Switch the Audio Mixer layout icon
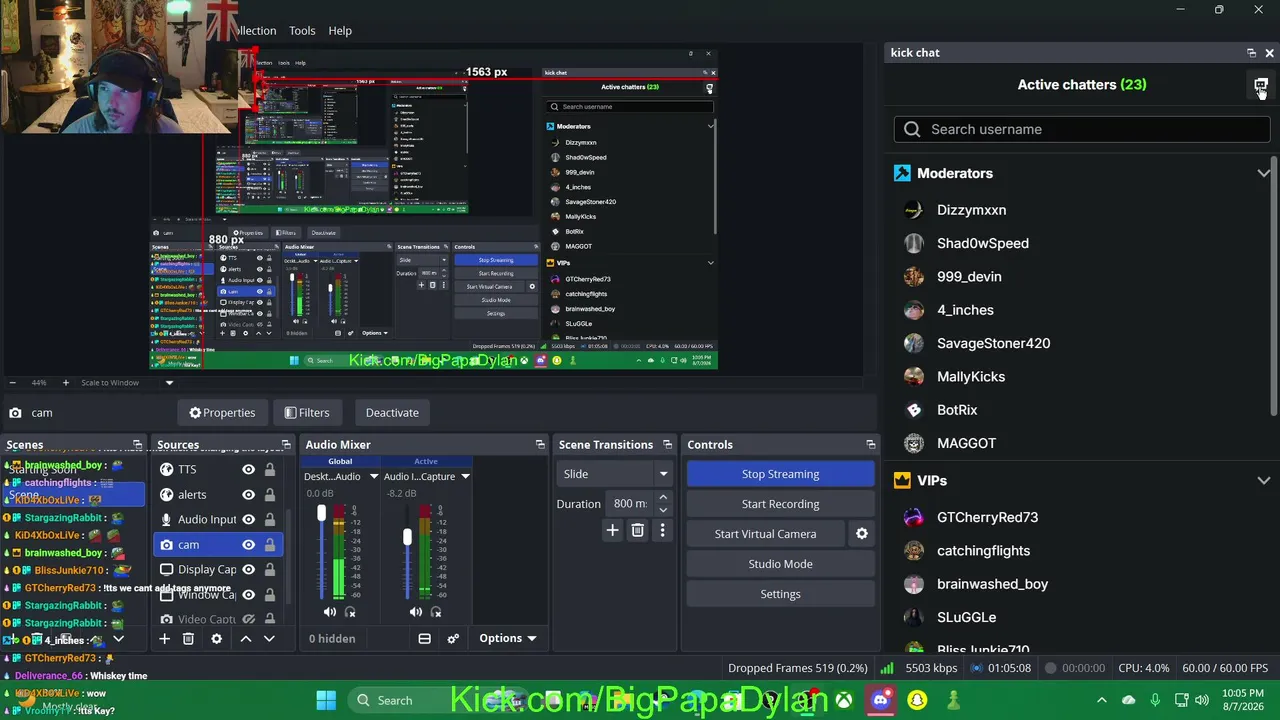 424,639
